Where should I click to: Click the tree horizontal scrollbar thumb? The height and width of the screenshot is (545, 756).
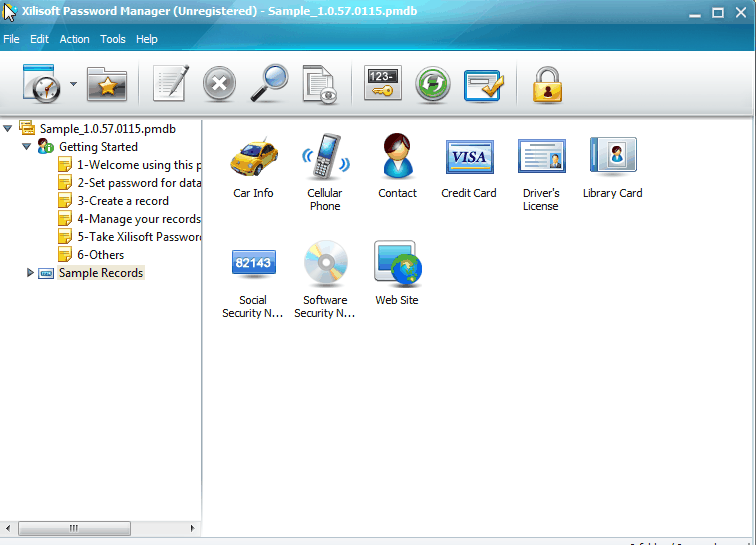pyautogui.click(x=74, y=528)
